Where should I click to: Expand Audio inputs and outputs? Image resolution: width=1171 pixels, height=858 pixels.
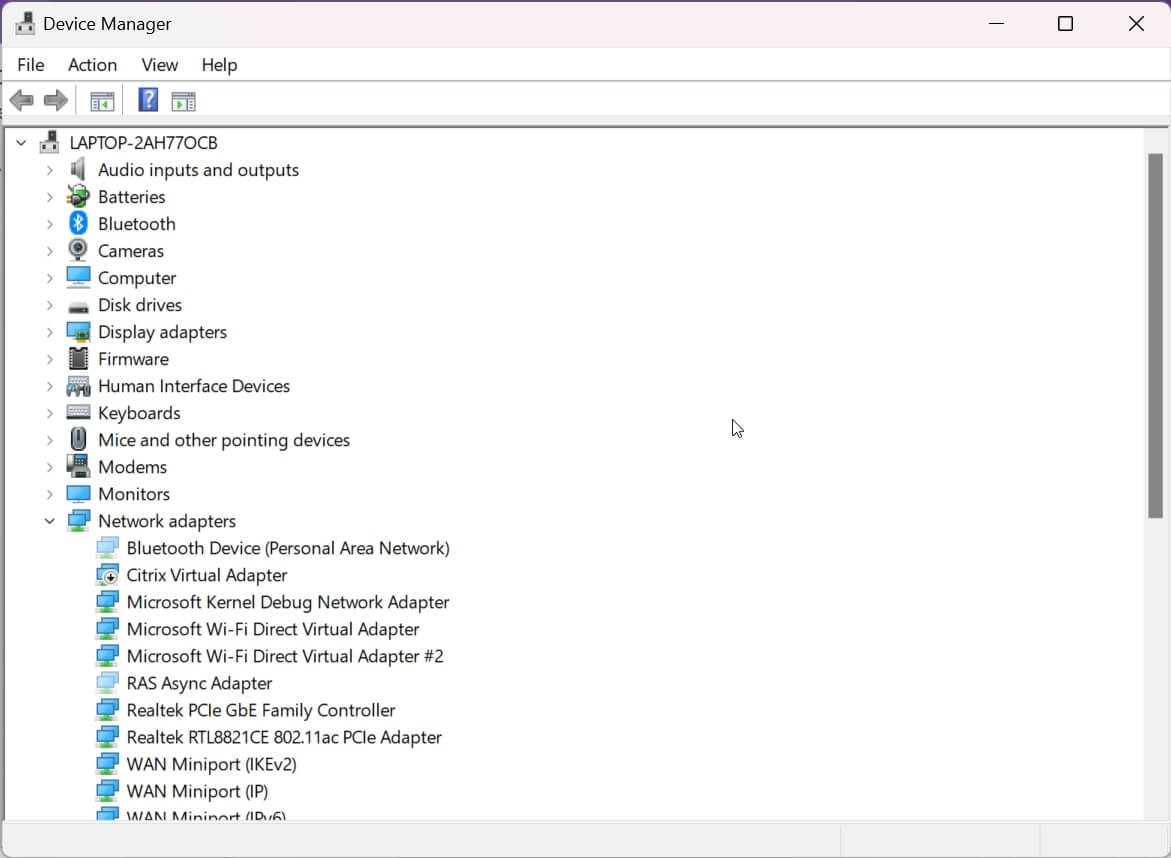tap(49, 170)
